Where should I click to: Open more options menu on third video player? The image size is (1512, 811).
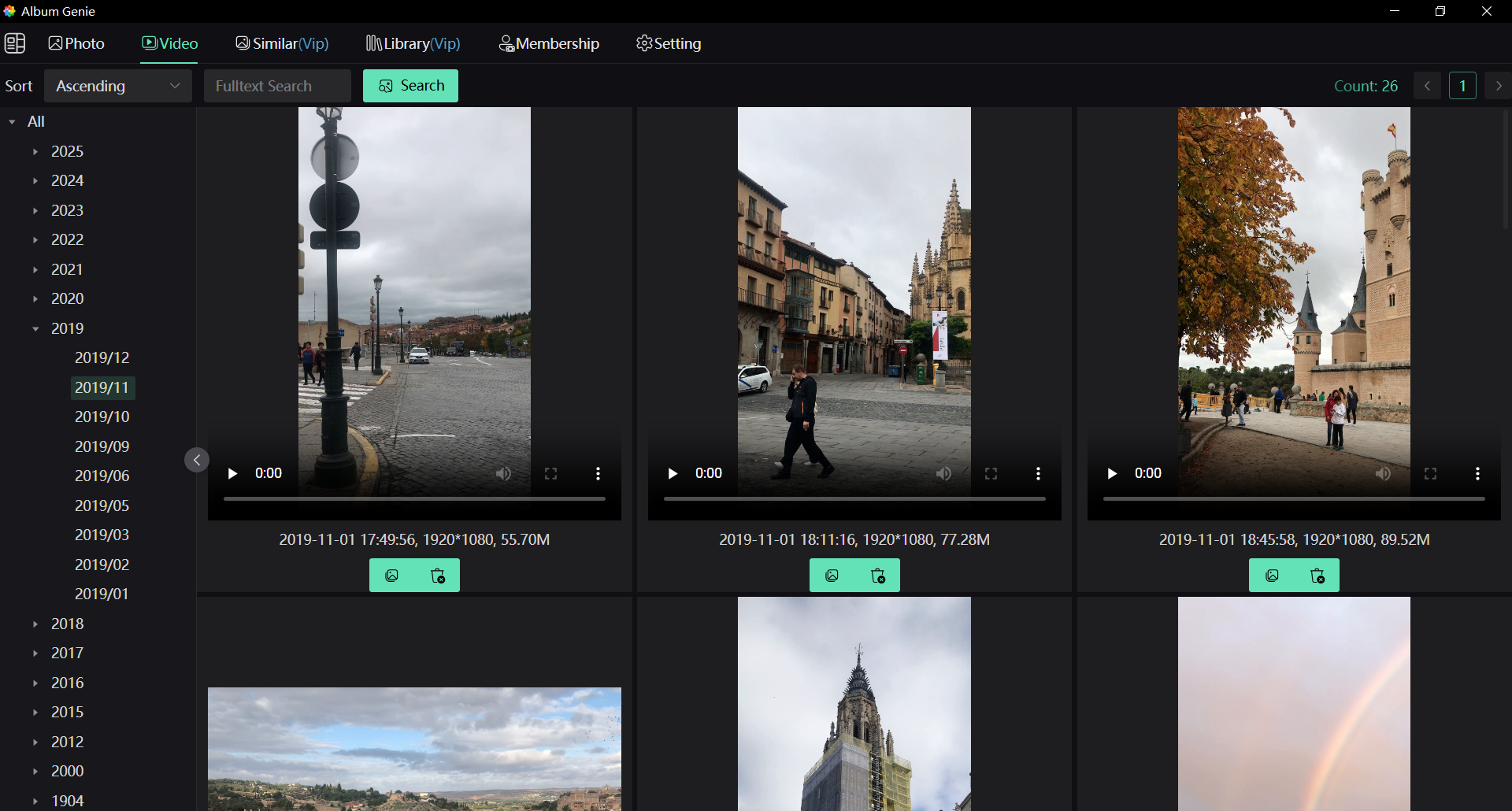tap(1477, 473)
